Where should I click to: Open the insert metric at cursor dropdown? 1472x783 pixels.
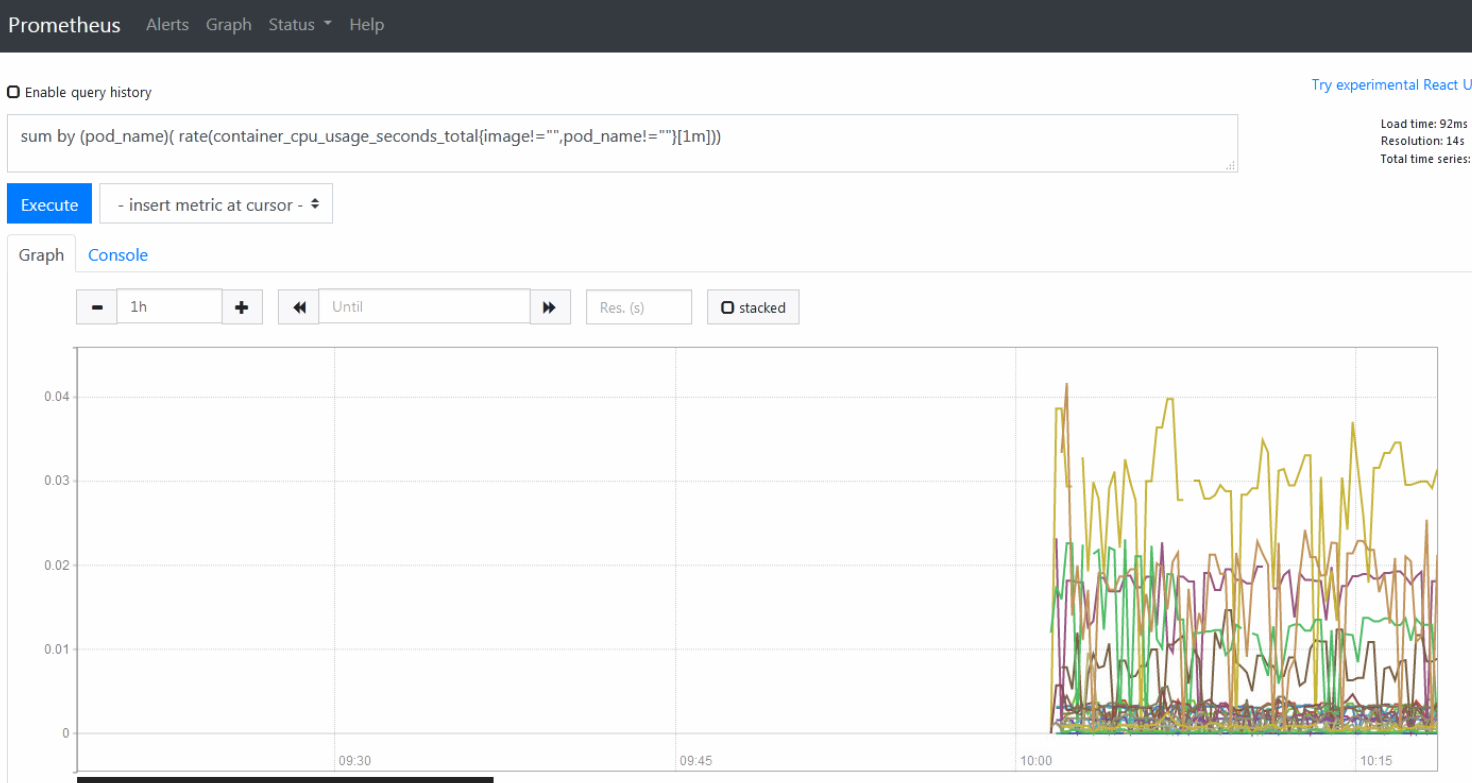point(216,204)
